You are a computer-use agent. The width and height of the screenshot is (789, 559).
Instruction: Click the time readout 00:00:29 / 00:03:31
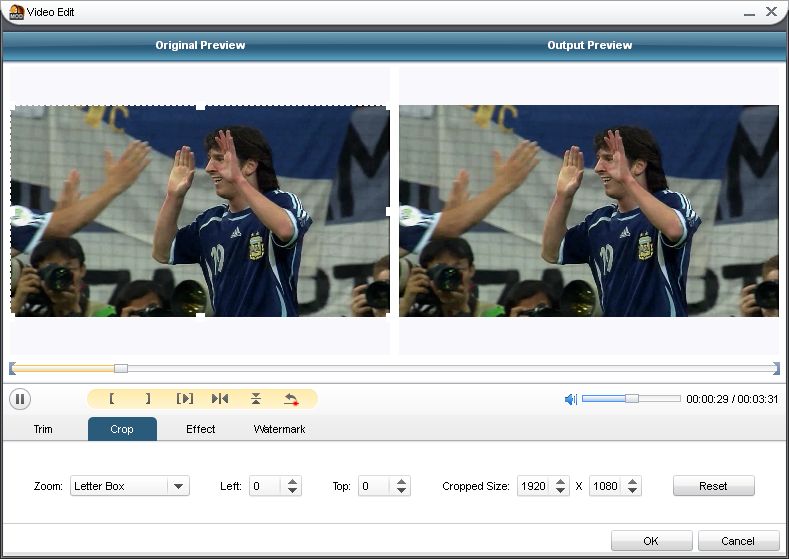pyautogui.click(x=732, y=399)
